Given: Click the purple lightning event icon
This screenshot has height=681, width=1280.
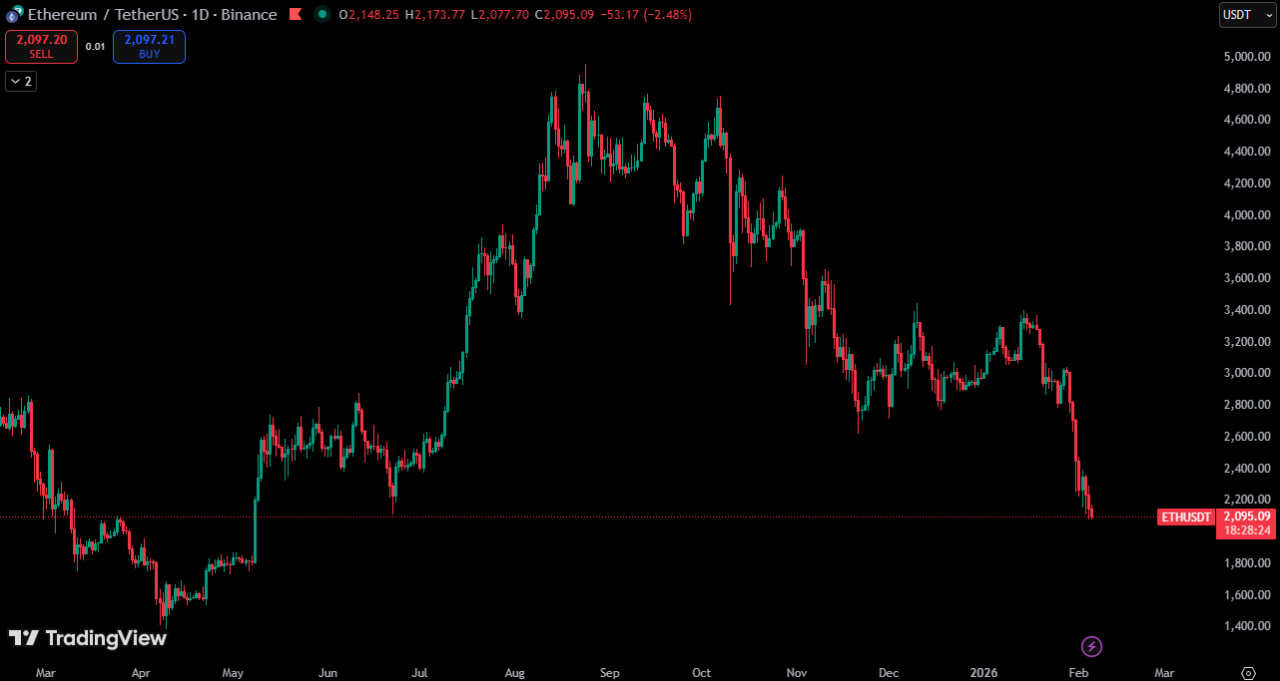Looking at the screenshot, I should point(1092,646).
